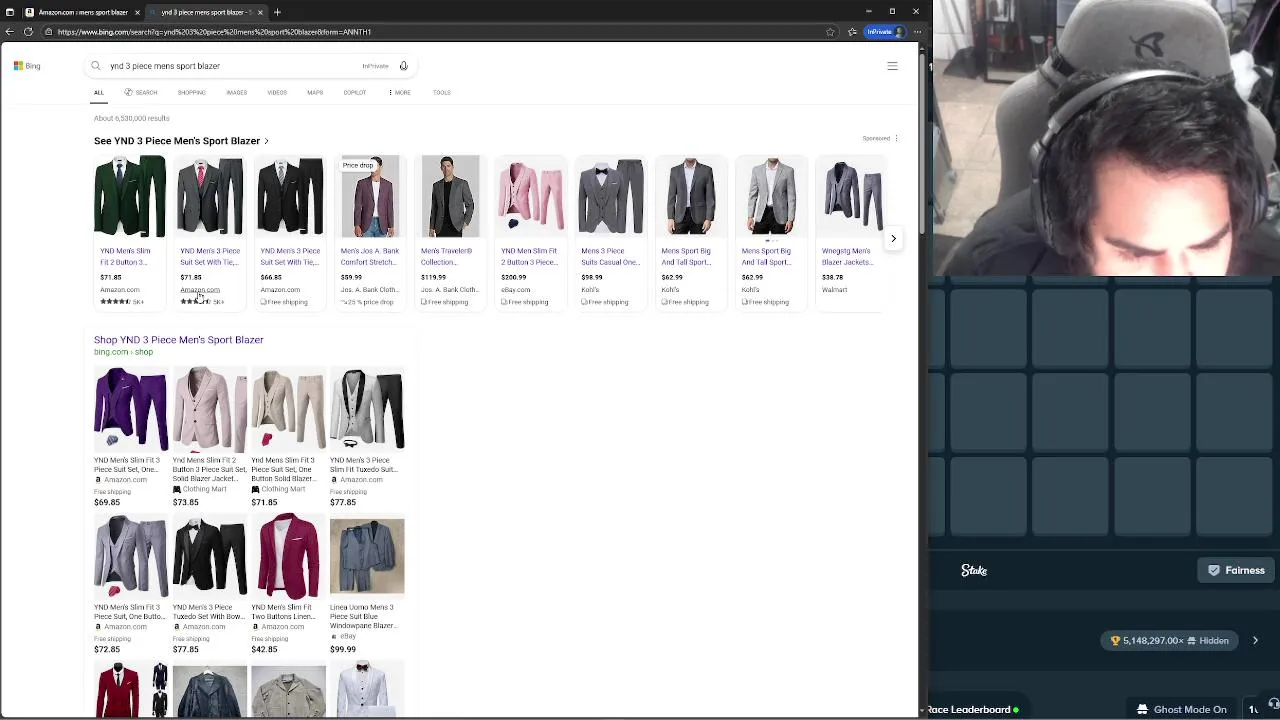Click the right chevron beside the multiplier badge

point(1255,640)
